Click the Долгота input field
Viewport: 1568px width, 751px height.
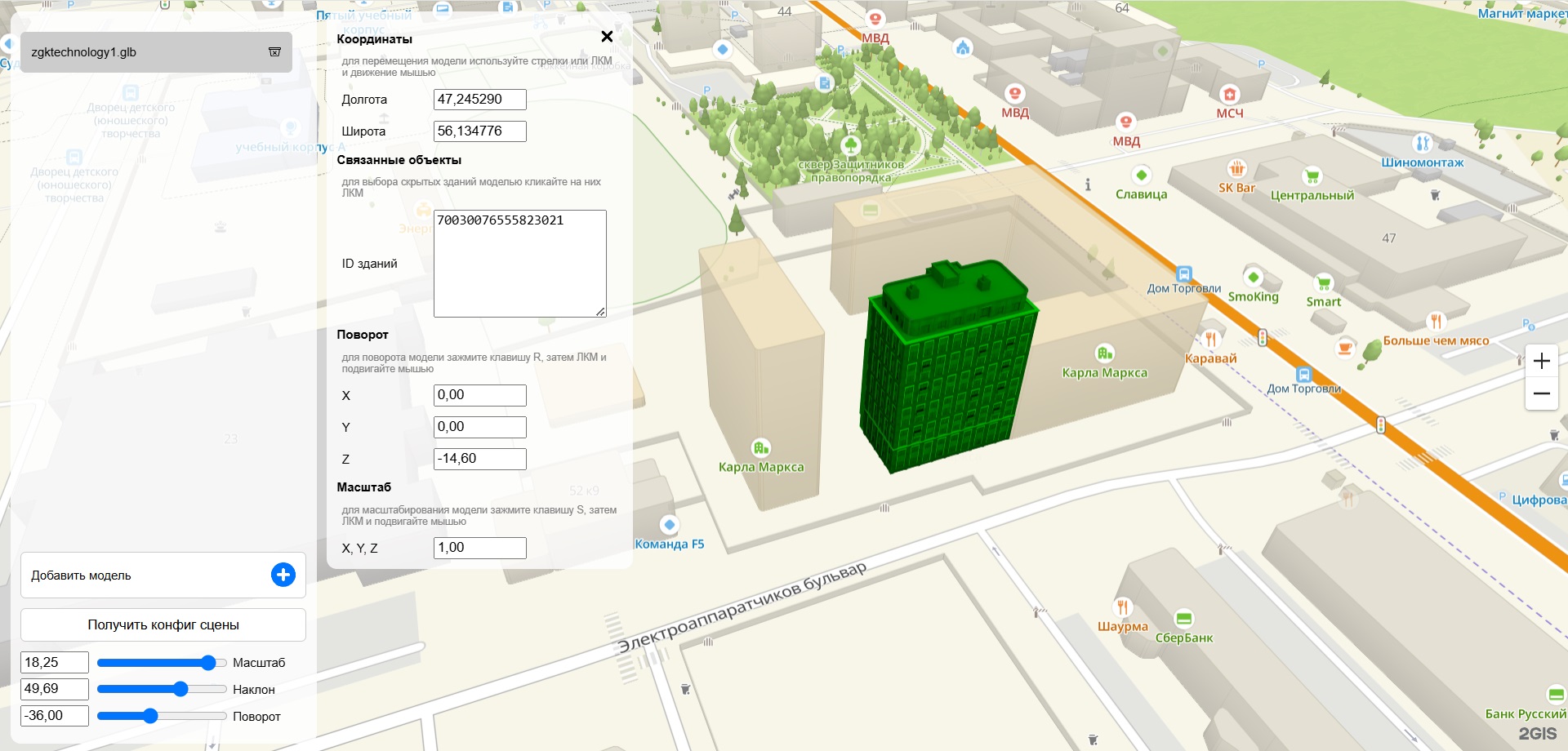point(479,100)
